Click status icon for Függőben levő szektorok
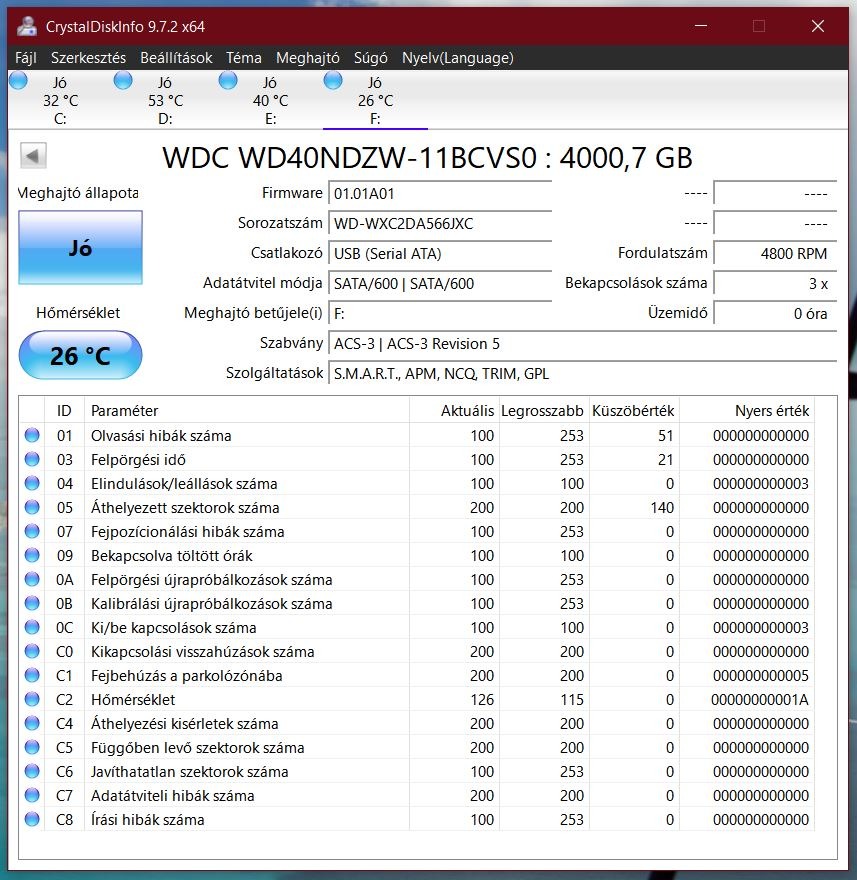 [32, 747]
